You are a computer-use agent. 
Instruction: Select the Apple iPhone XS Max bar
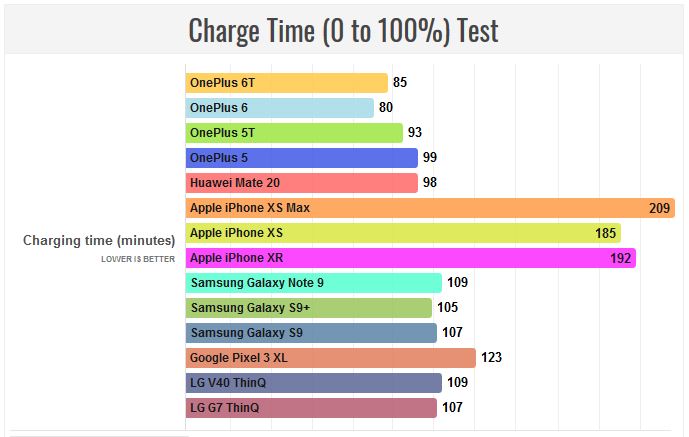click(430, 208)
